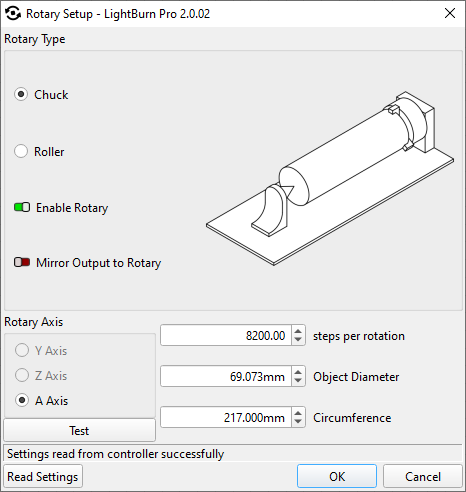
Task: Click the steps per rotation field
Action: click(226, 335)
